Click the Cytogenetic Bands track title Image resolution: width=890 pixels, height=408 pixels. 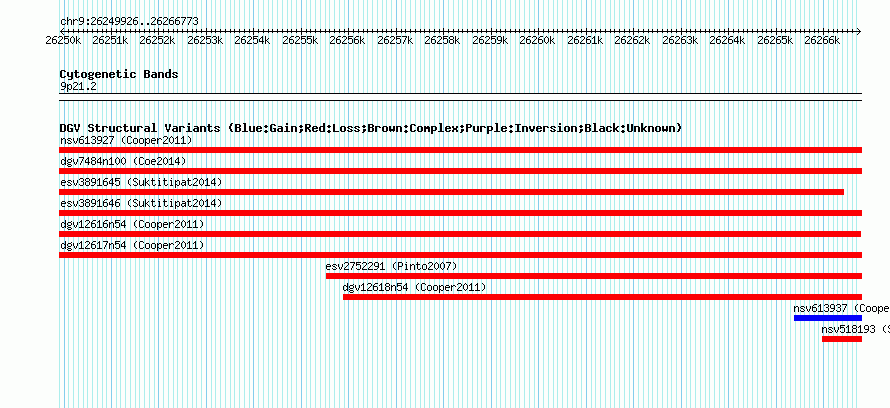[x=119, y=74]
